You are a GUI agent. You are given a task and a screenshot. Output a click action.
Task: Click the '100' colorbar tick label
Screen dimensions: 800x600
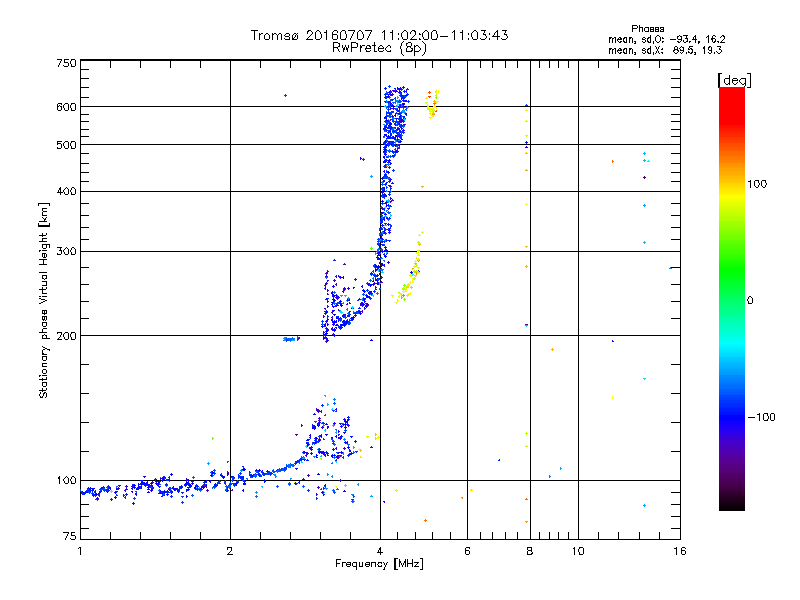(757, 184)
